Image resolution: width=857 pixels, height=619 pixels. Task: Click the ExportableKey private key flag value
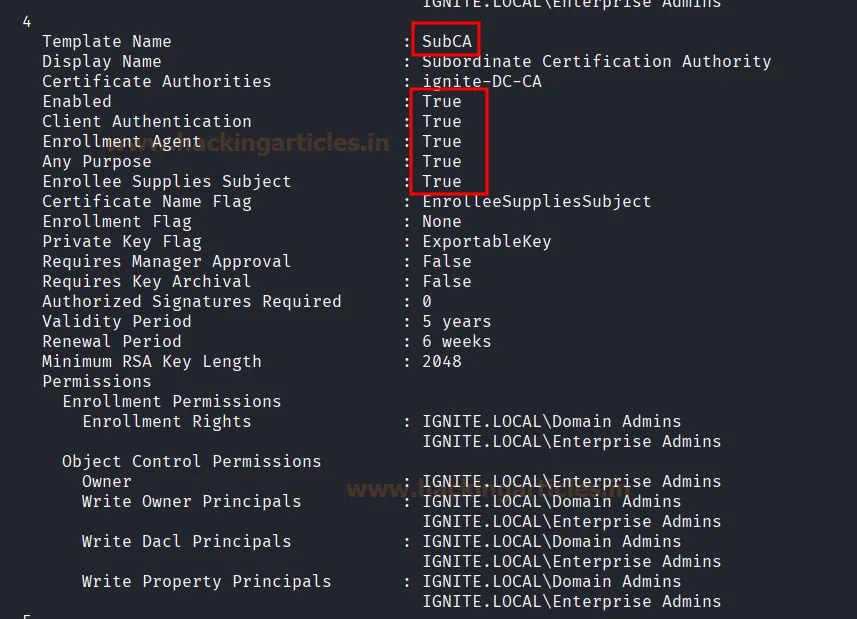486,241
